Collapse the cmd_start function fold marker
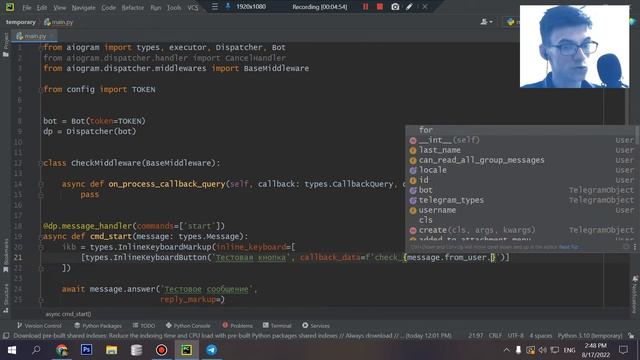640x360 pixels. coord(40,237)
